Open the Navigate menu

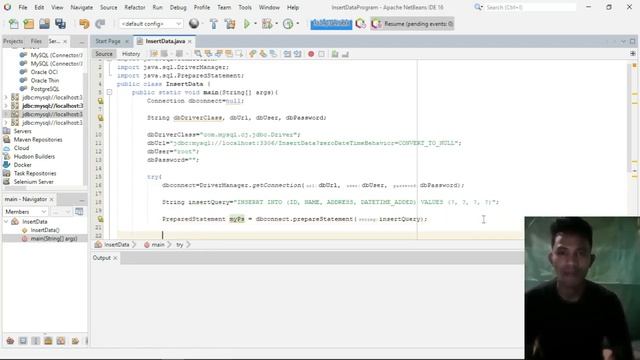(x=81, y=7)
